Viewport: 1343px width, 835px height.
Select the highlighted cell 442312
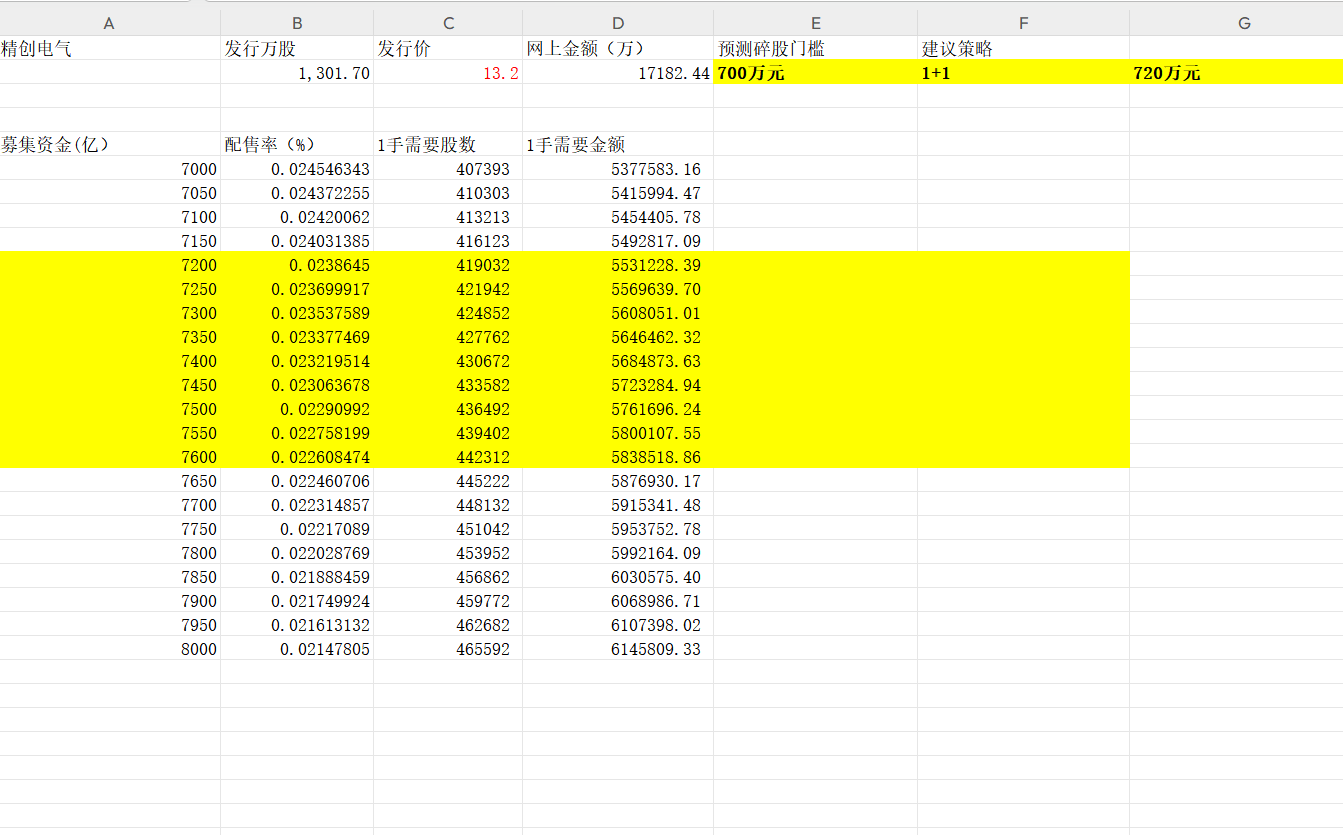pyautogui.click(x=448, y=456)
